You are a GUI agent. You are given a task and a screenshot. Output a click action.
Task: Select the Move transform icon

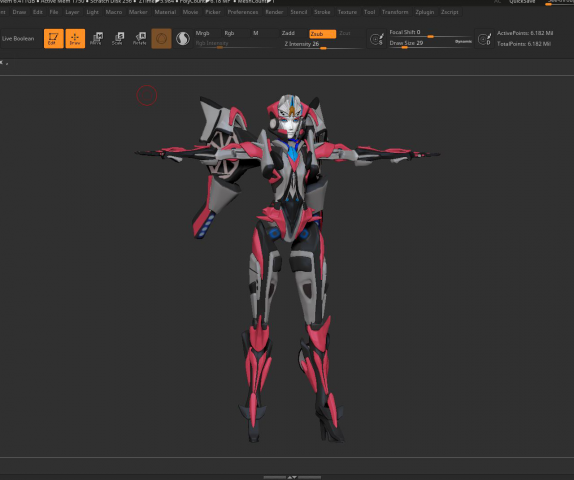pos(97,38)
